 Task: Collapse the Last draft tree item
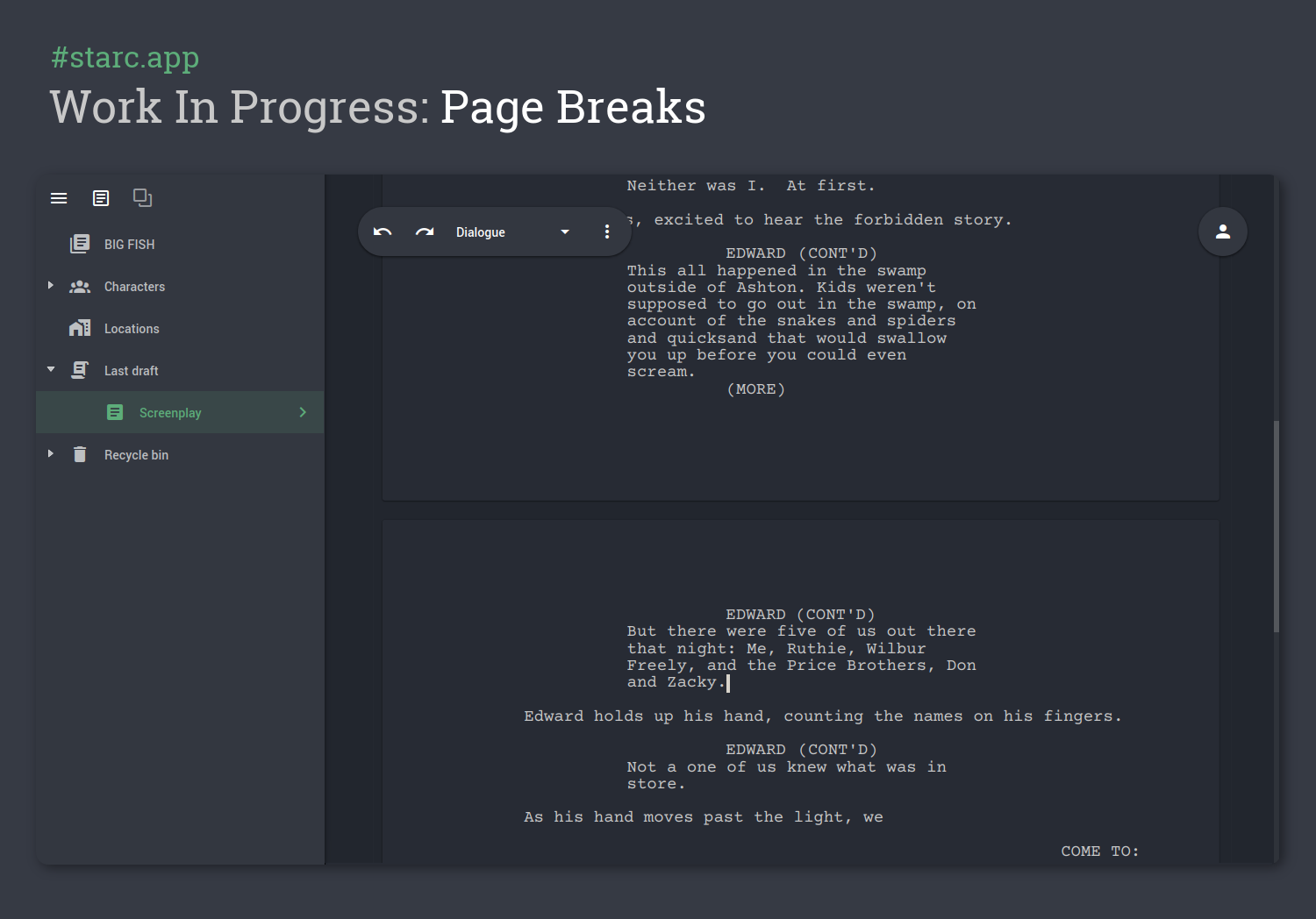tap(51, 370)
